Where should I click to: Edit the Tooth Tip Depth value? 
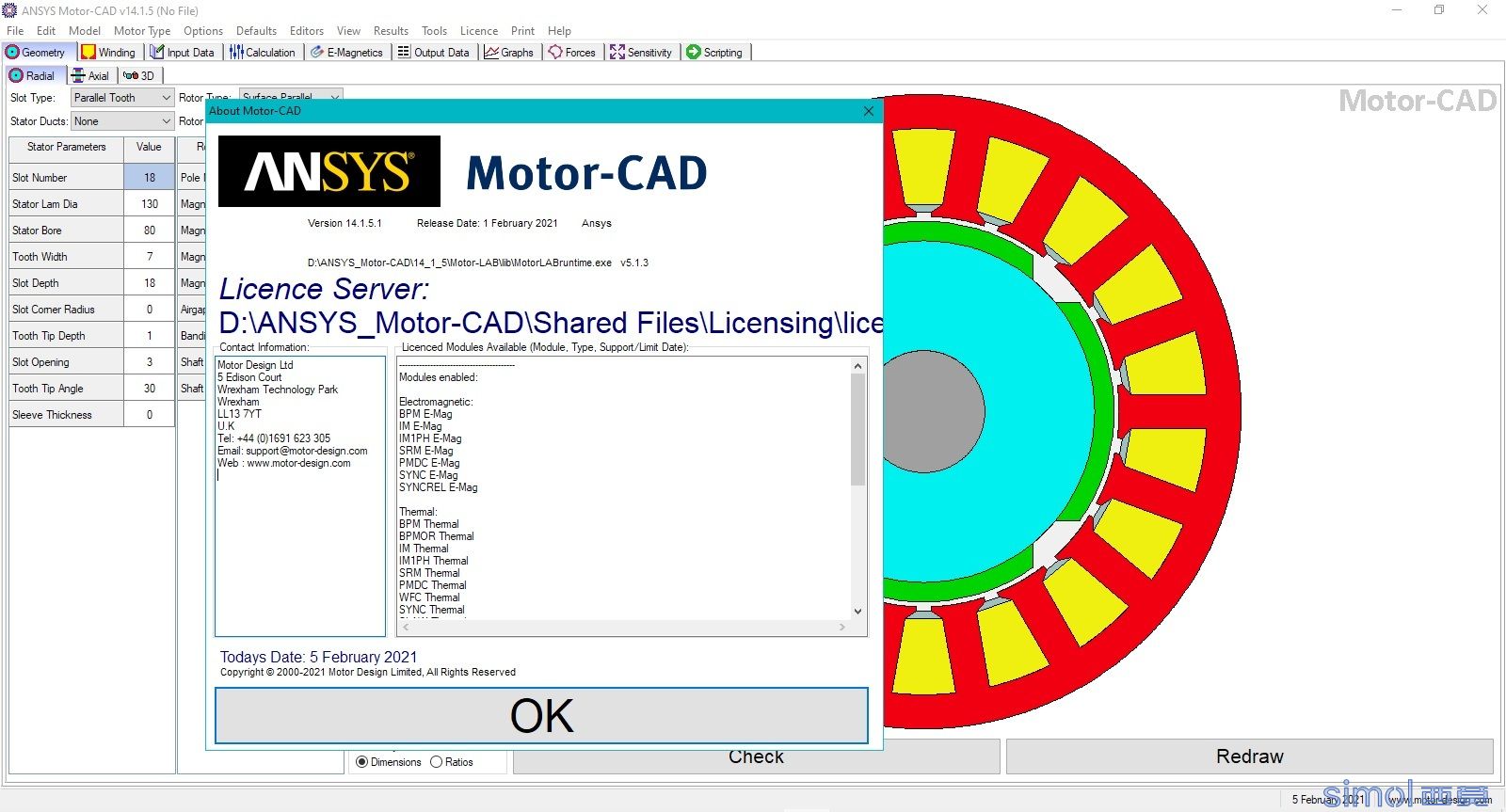pyautogui.click(x=150, y=335)
